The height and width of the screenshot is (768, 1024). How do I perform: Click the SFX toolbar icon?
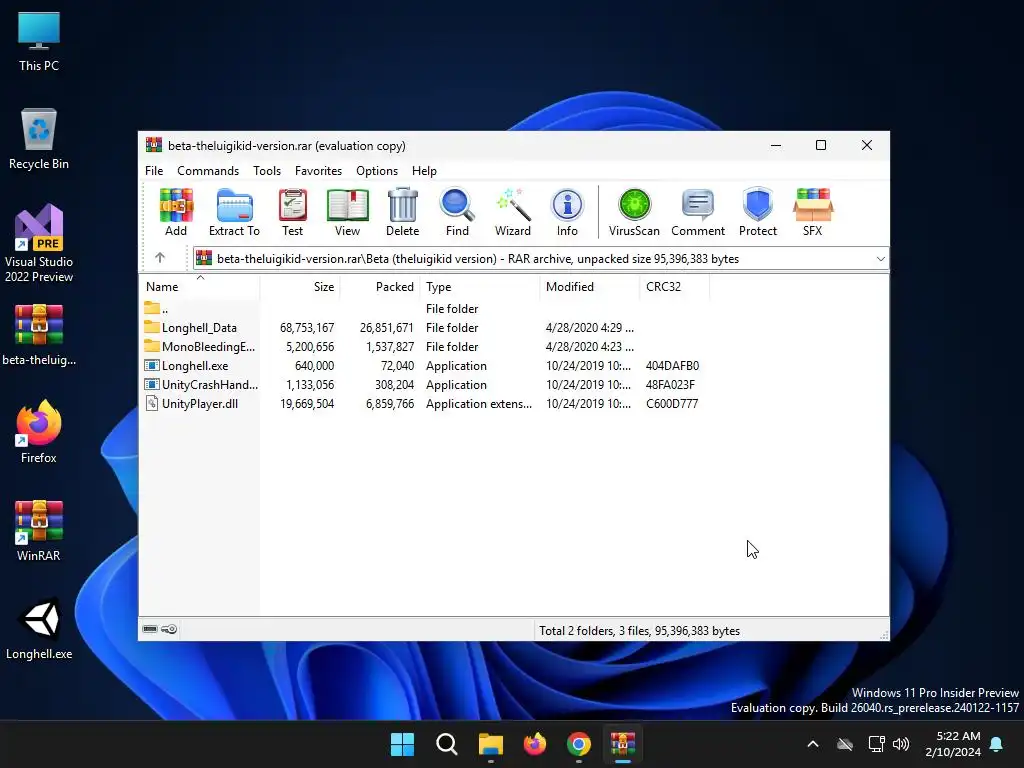click(812, 212)
